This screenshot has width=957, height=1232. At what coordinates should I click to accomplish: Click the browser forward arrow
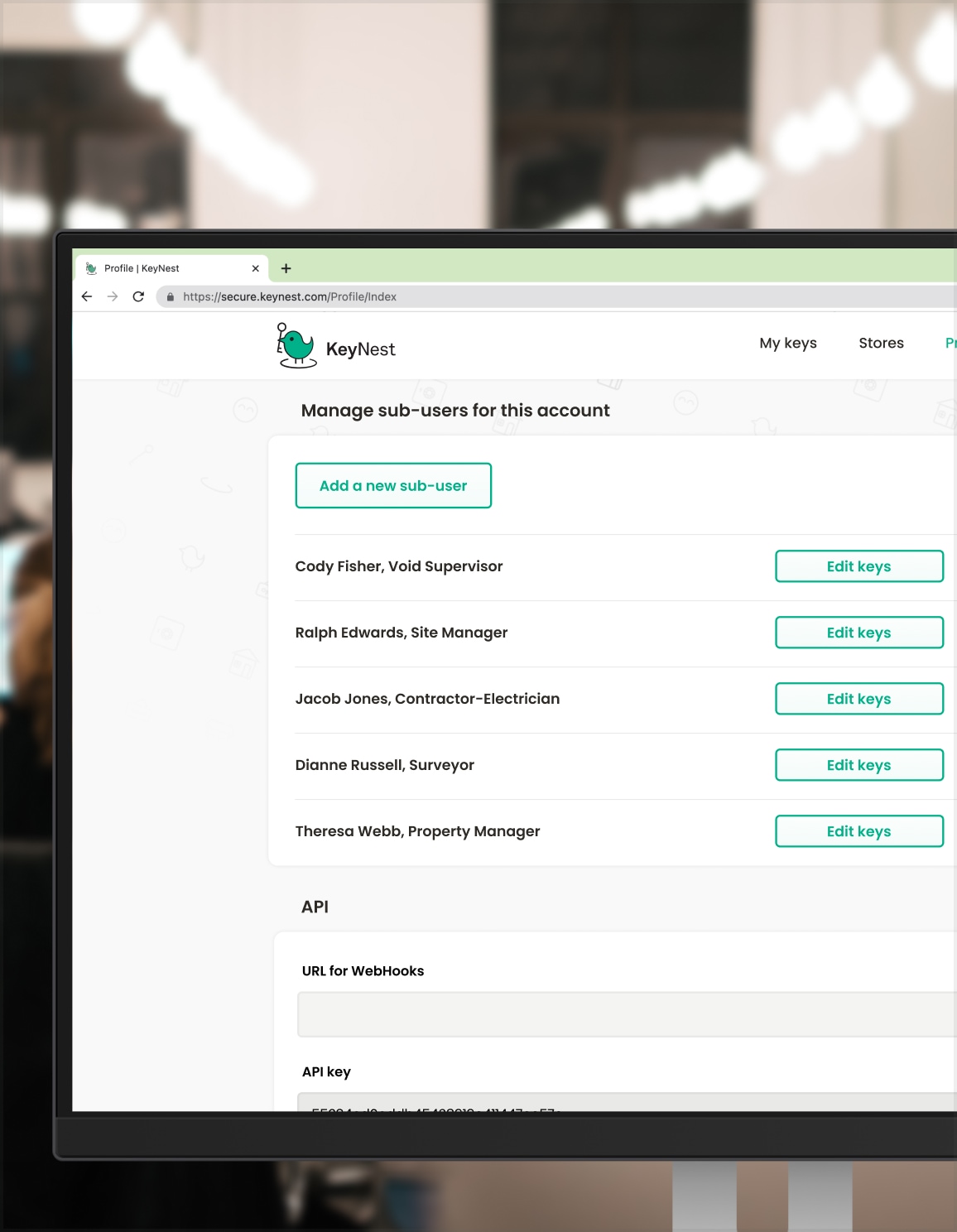(x=112, y=296)
